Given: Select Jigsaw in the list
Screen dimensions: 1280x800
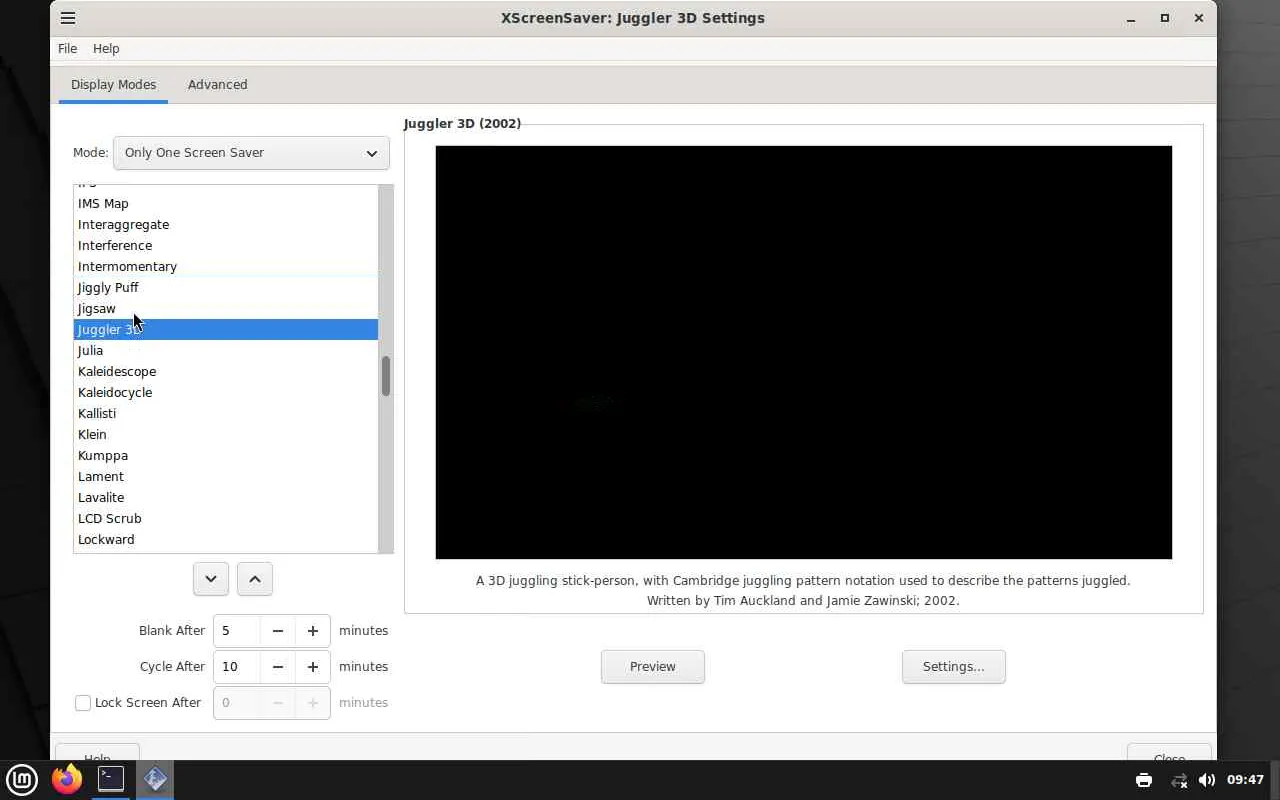Looking at the screenshot, I should click(x=226, y=309).
